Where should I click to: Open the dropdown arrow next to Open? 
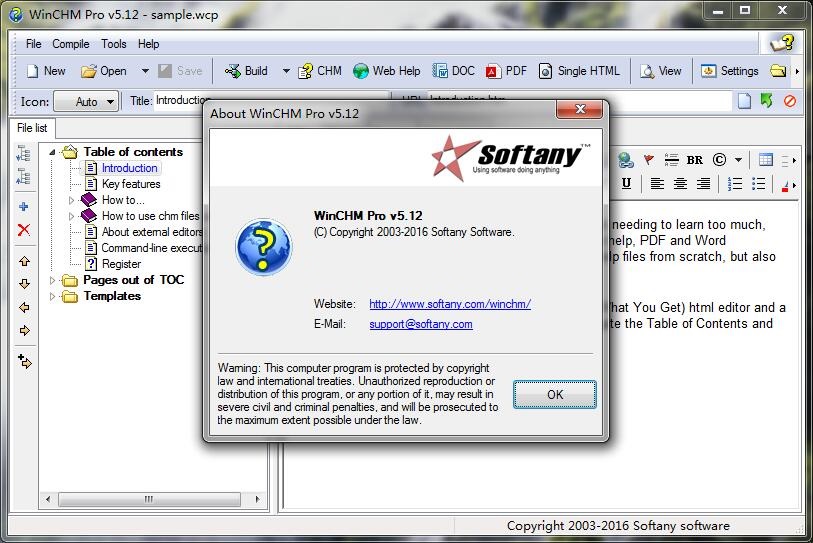(x=145, y=71)
